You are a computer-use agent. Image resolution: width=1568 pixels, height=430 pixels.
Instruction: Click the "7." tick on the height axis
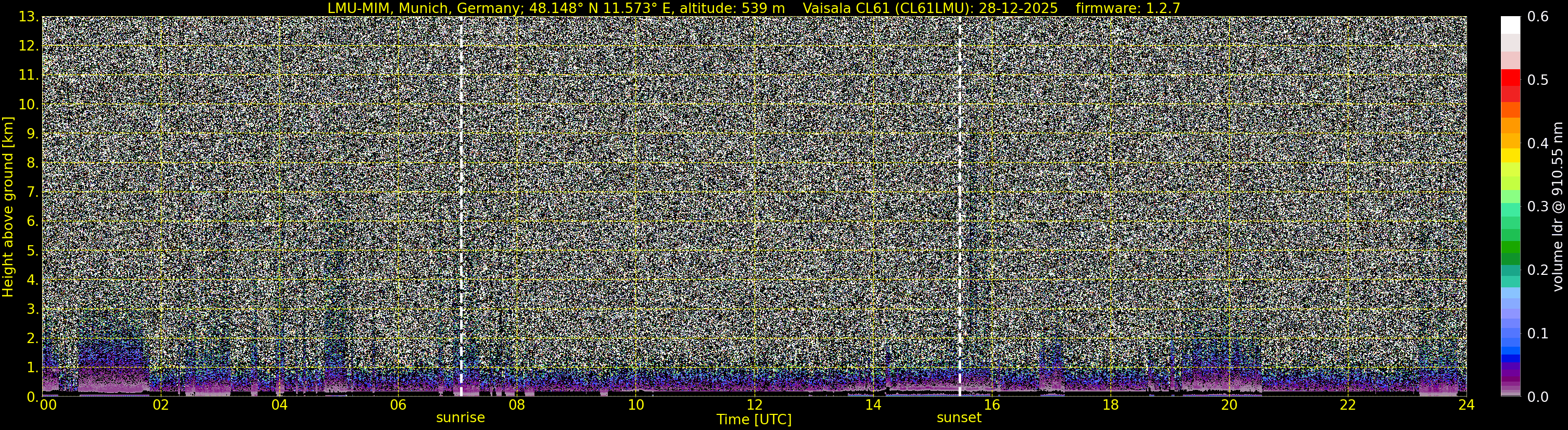coord(33,193)
